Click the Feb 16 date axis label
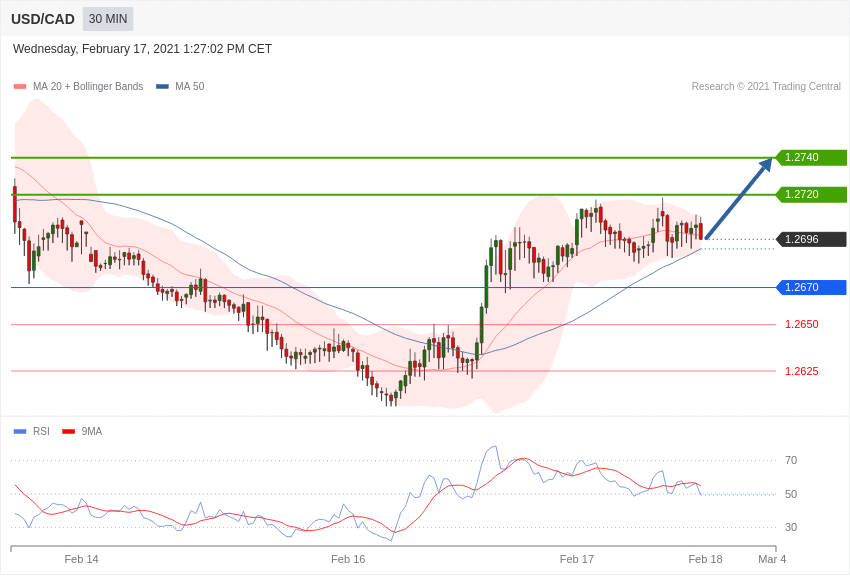Screen dimensions: 850x576 [x=348, y=559]
